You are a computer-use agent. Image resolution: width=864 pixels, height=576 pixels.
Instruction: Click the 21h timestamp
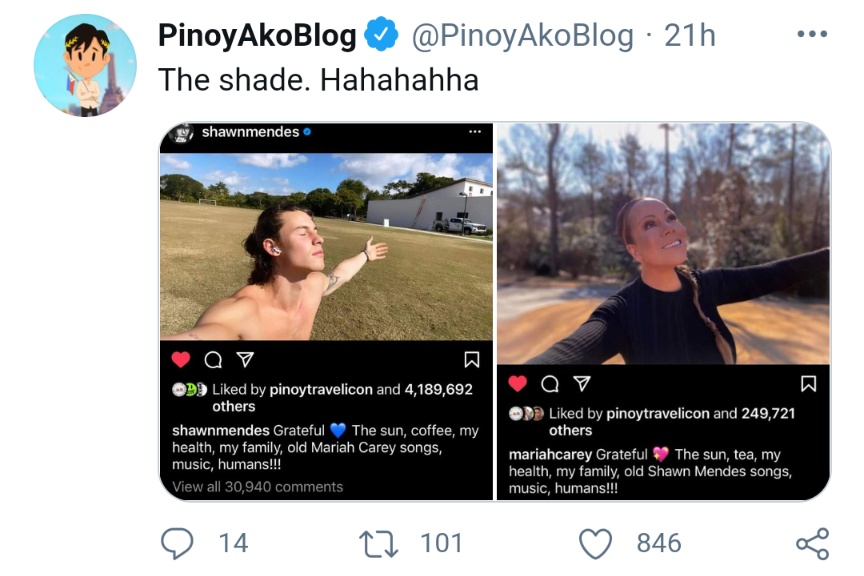click(x=690, y=36)
